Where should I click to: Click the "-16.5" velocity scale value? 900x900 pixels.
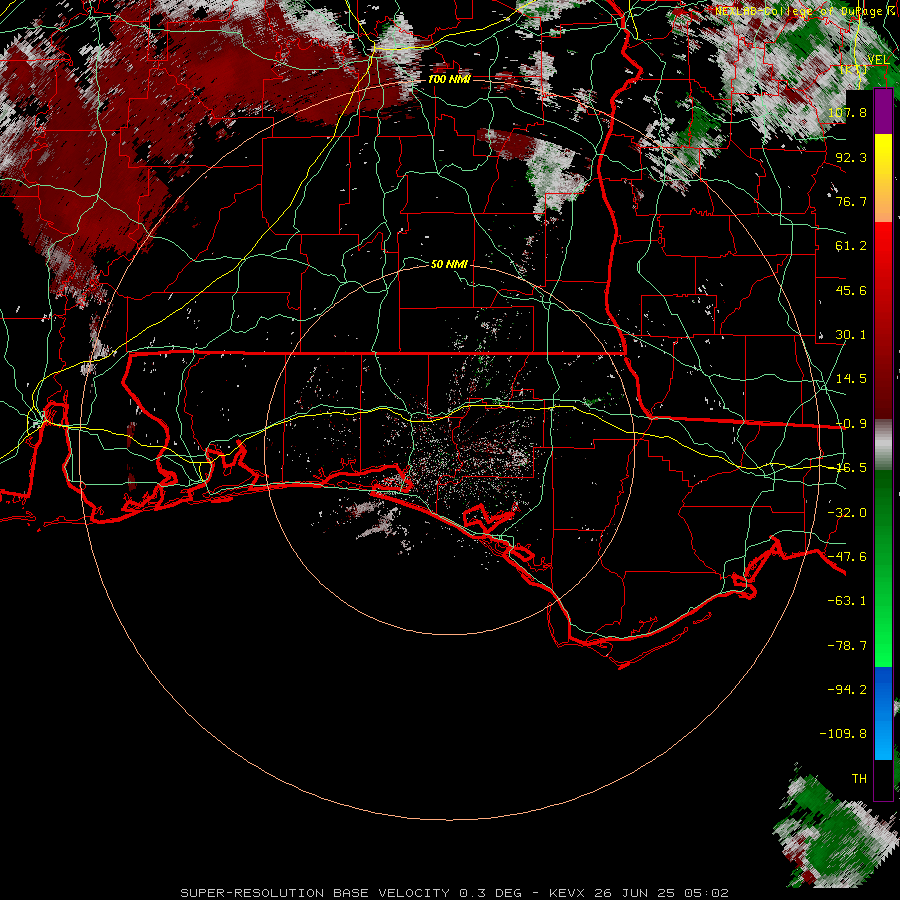point(851,468)
